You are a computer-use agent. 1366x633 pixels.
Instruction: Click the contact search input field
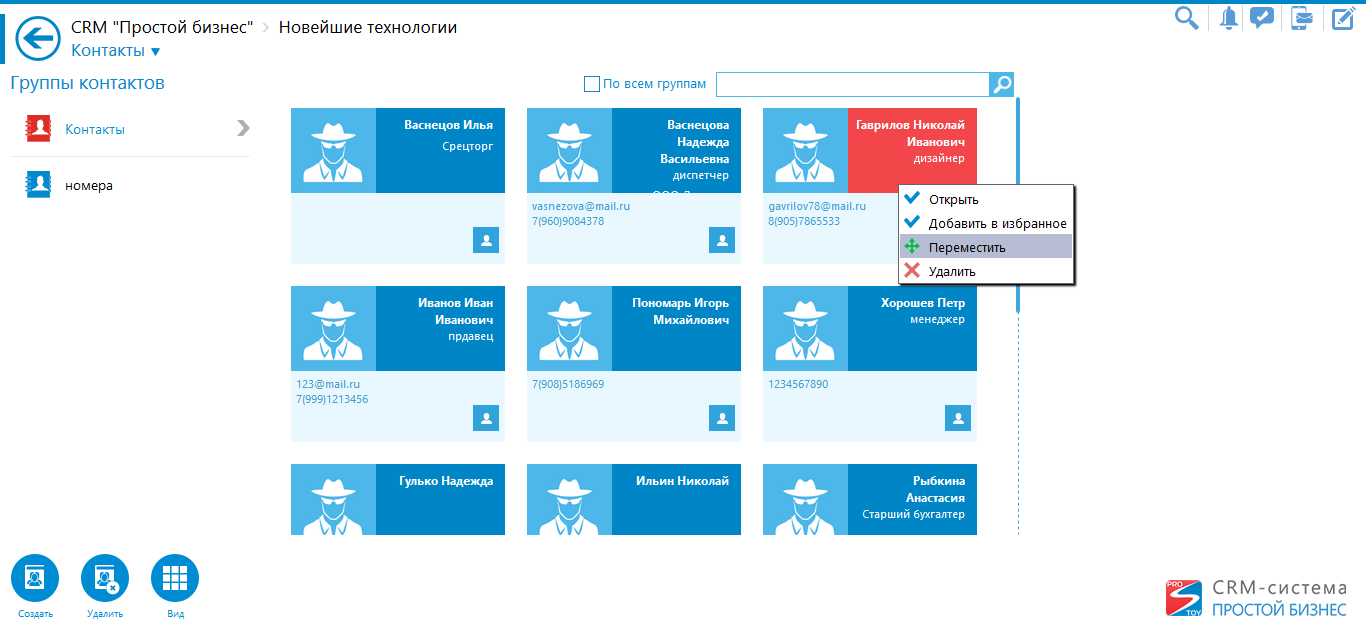tap(853, 84)
